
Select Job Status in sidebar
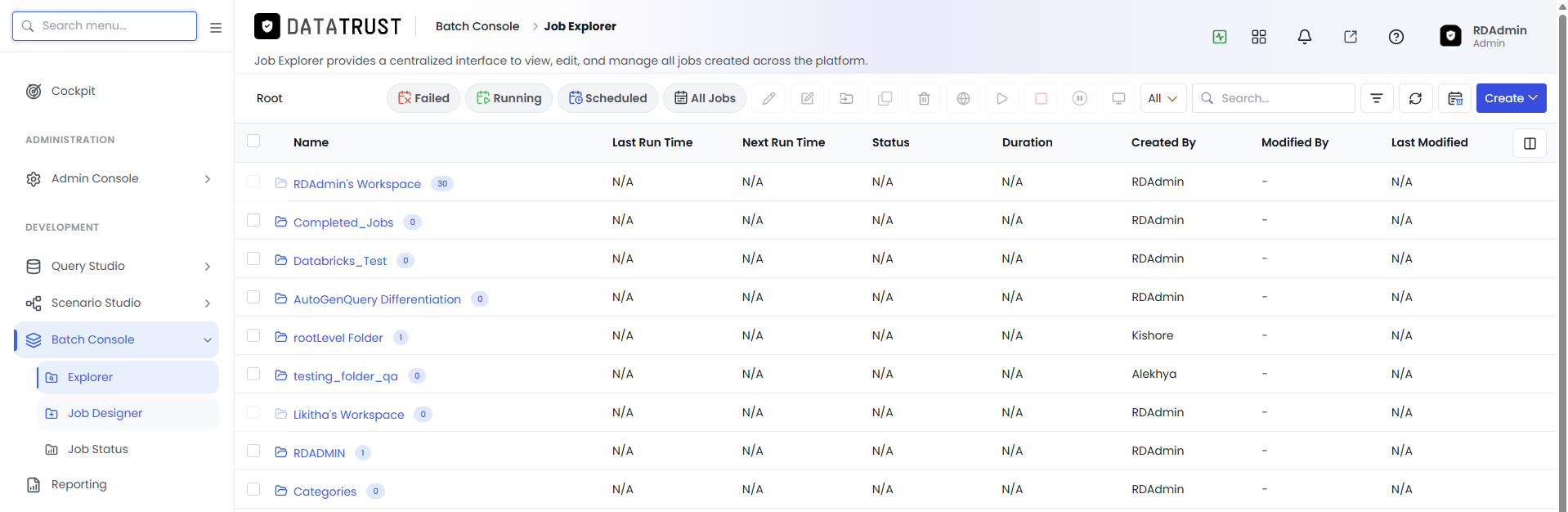(x=128, y=449)
